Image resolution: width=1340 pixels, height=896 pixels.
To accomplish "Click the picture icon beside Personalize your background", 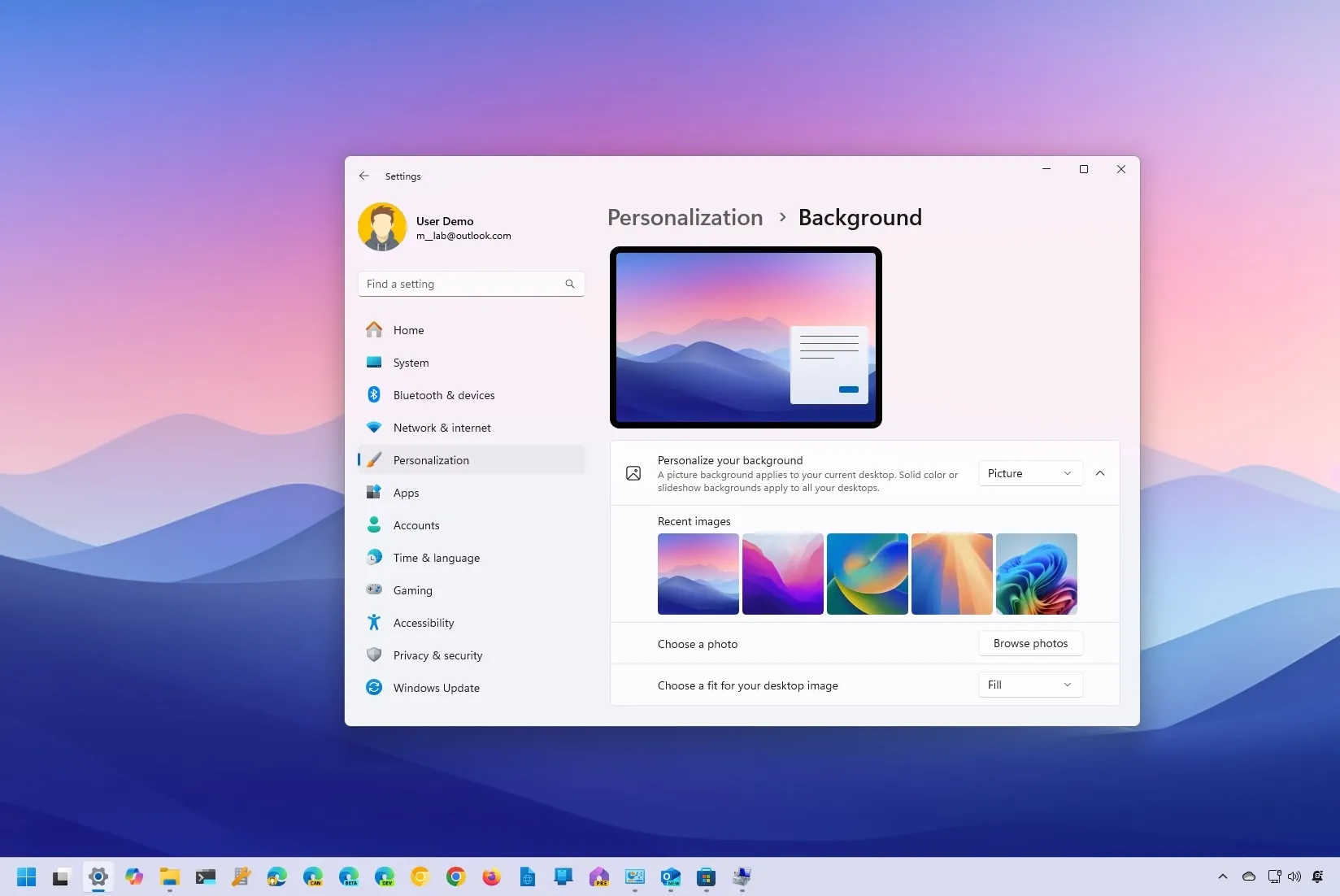I will point(633,473).
